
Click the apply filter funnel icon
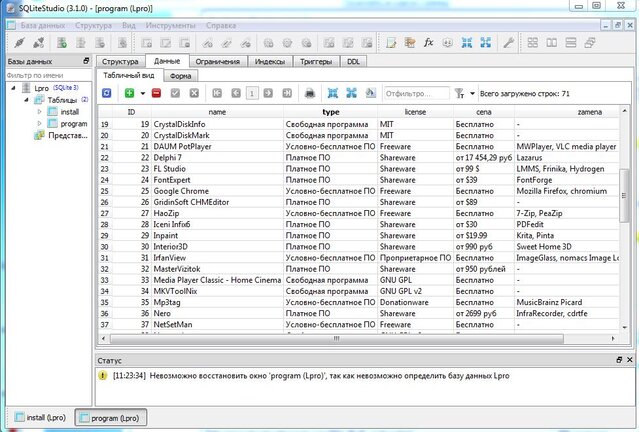[x=459, y=93]
